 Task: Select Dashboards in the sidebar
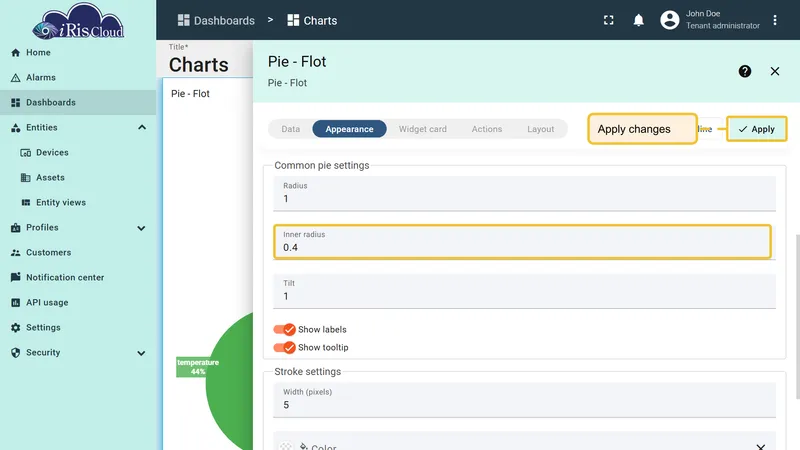pyautogui.click(x=78, y=103)
